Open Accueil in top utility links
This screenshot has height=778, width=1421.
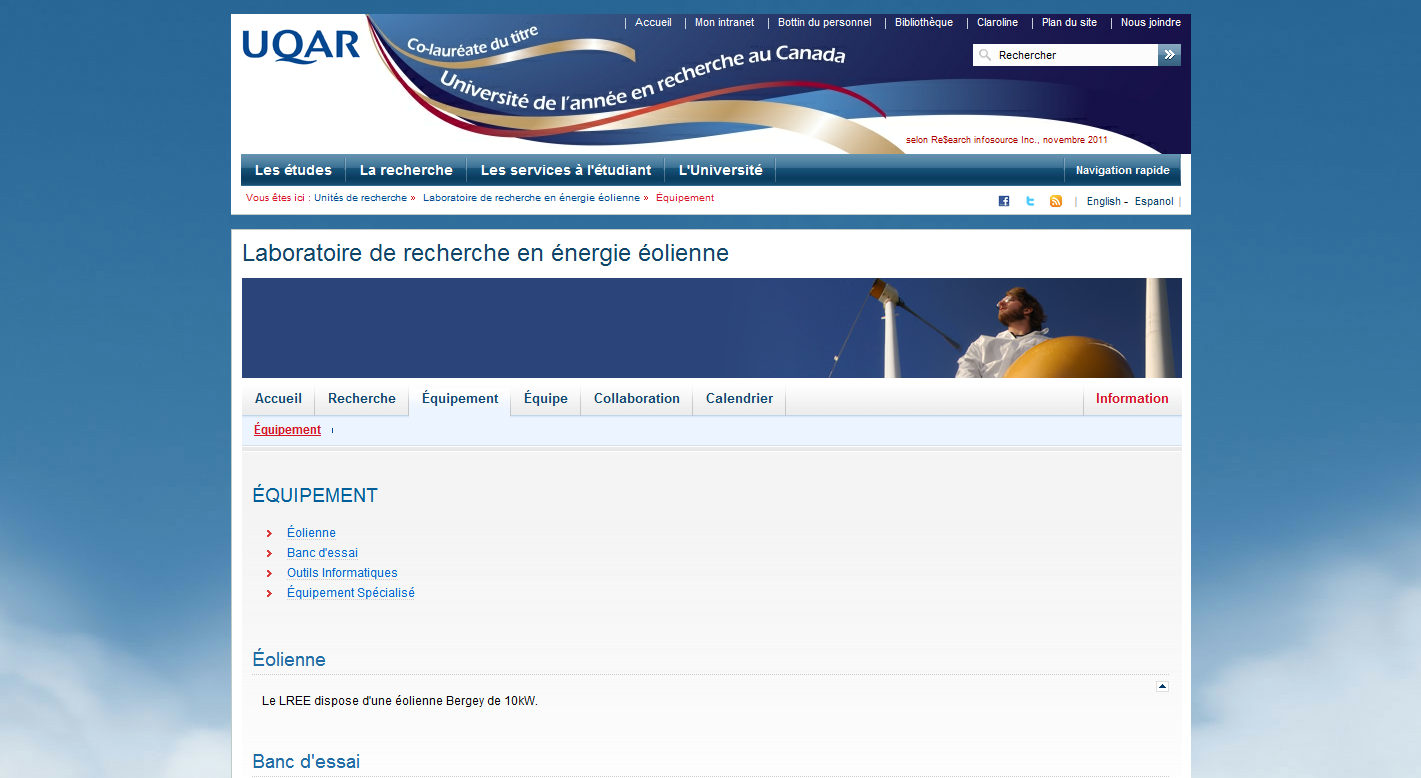[653, 22]
